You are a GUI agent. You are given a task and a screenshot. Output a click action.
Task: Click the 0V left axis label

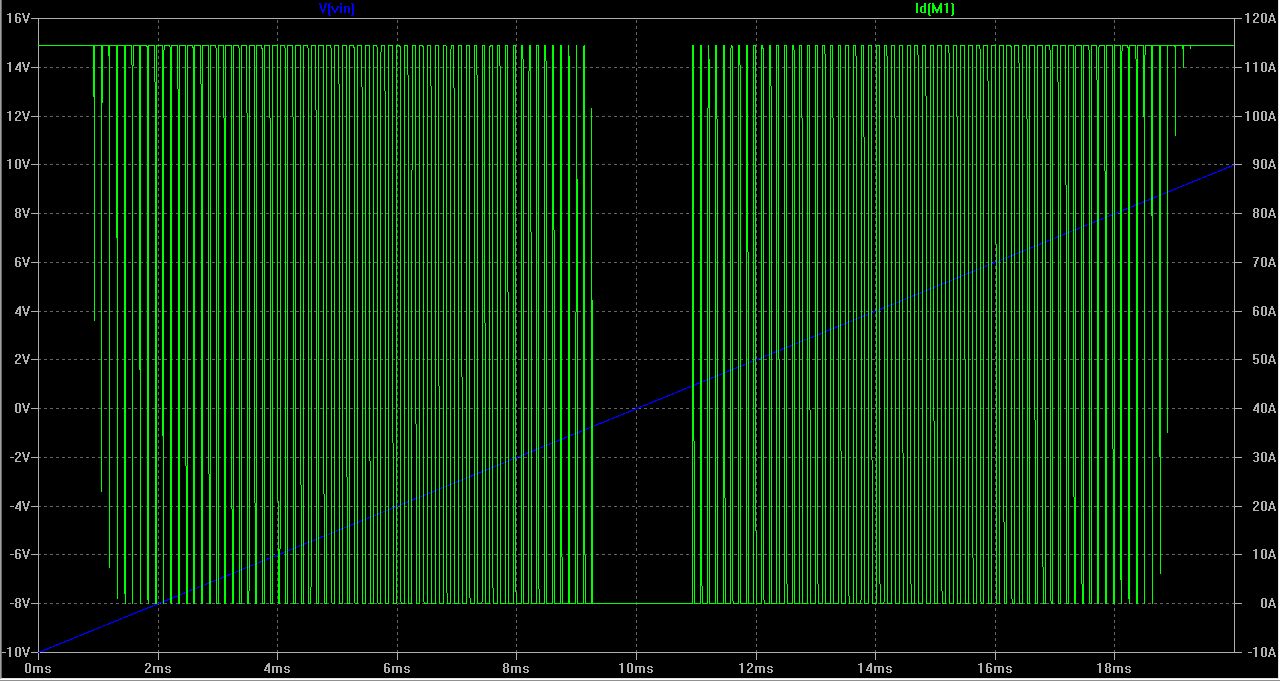point(22,408)
